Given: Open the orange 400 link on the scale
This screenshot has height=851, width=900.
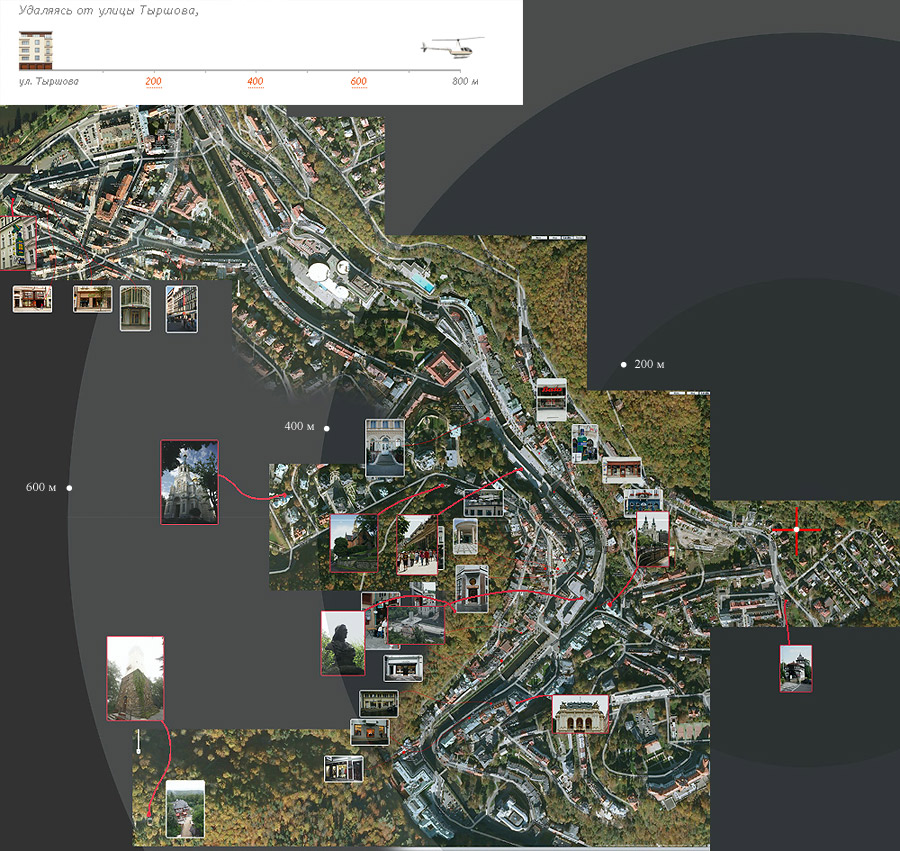Looking at the screenshot, I should click(x=255, y=81).
